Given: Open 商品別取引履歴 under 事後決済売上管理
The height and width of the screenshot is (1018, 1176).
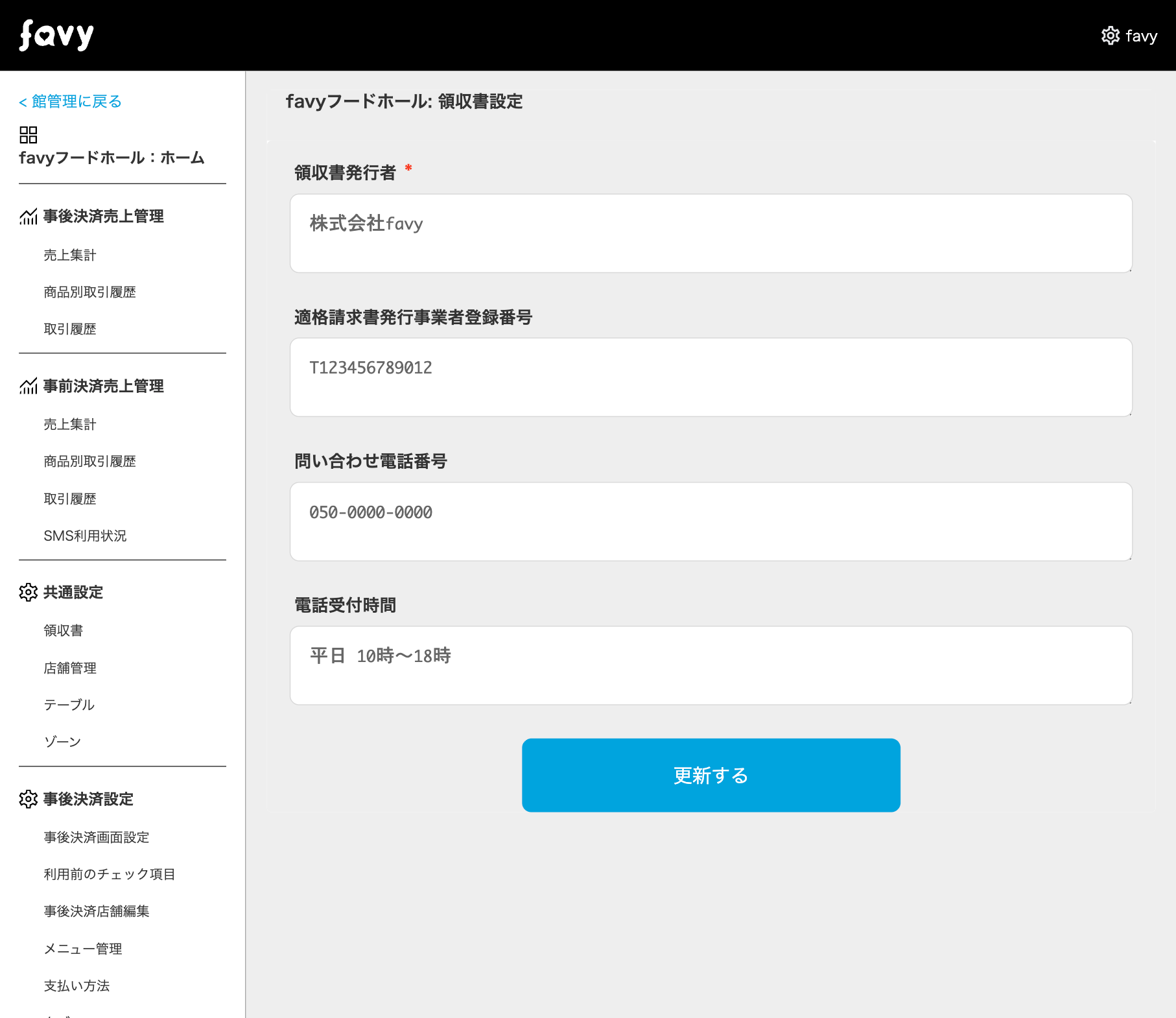Looking at the screenshot, I should tap(90, 292).
